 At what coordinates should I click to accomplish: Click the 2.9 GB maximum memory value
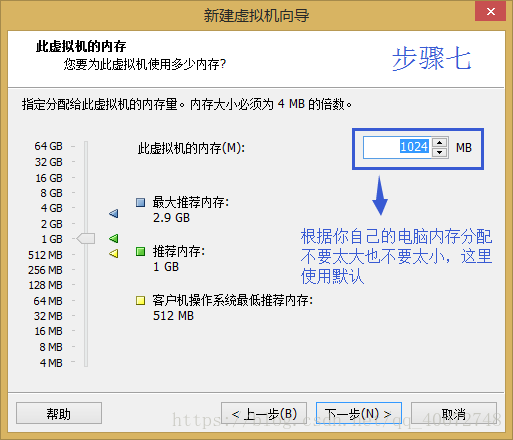coord(171,218)
